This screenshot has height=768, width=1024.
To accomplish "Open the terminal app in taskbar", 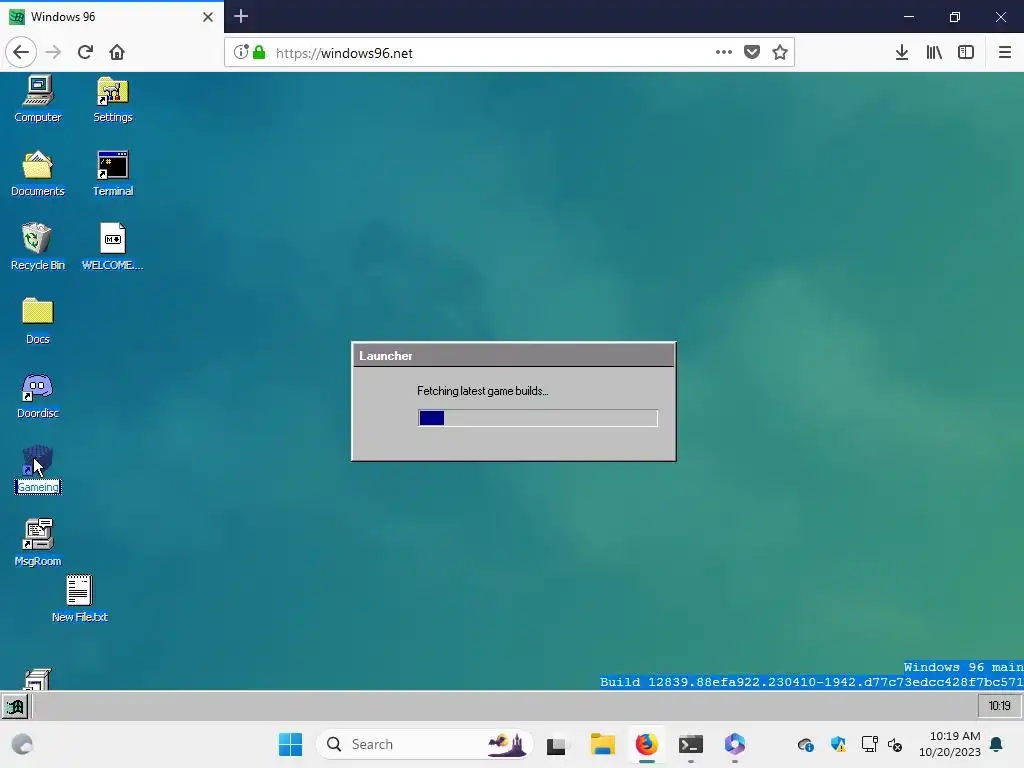I will pos(691,744).
